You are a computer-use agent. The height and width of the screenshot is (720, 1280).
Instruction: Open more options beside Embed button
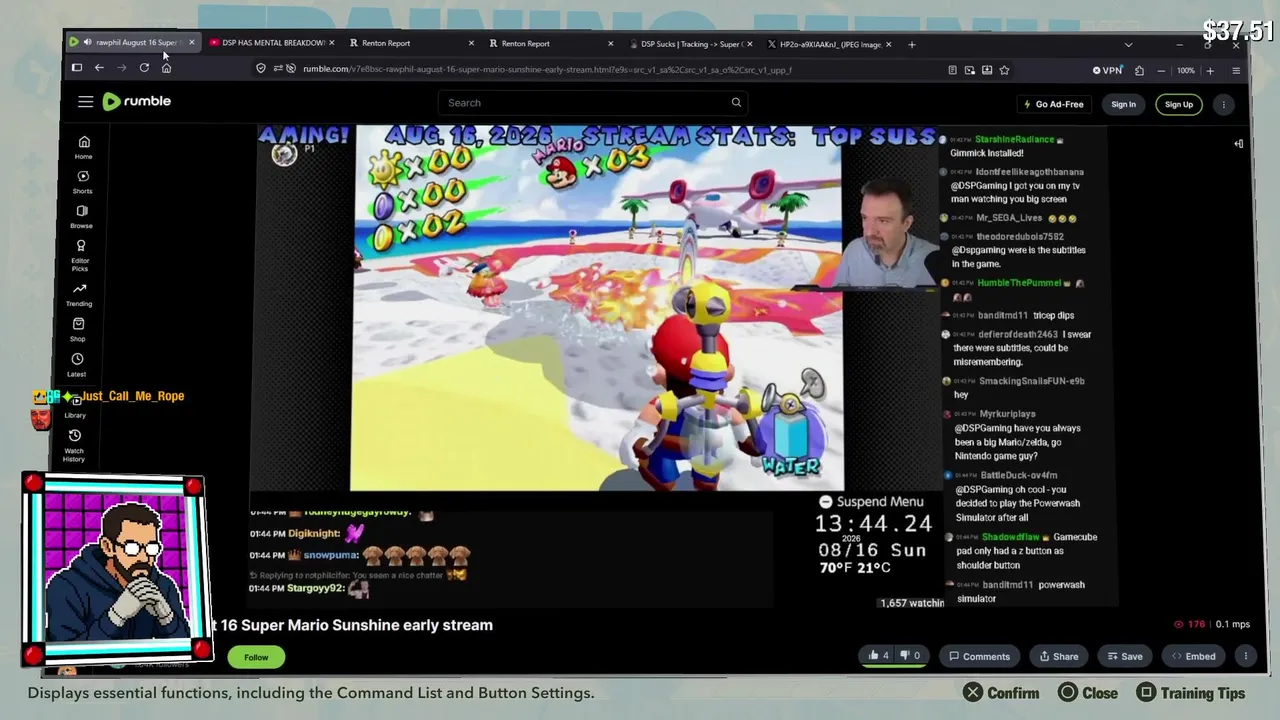(x=1245, y=656)
